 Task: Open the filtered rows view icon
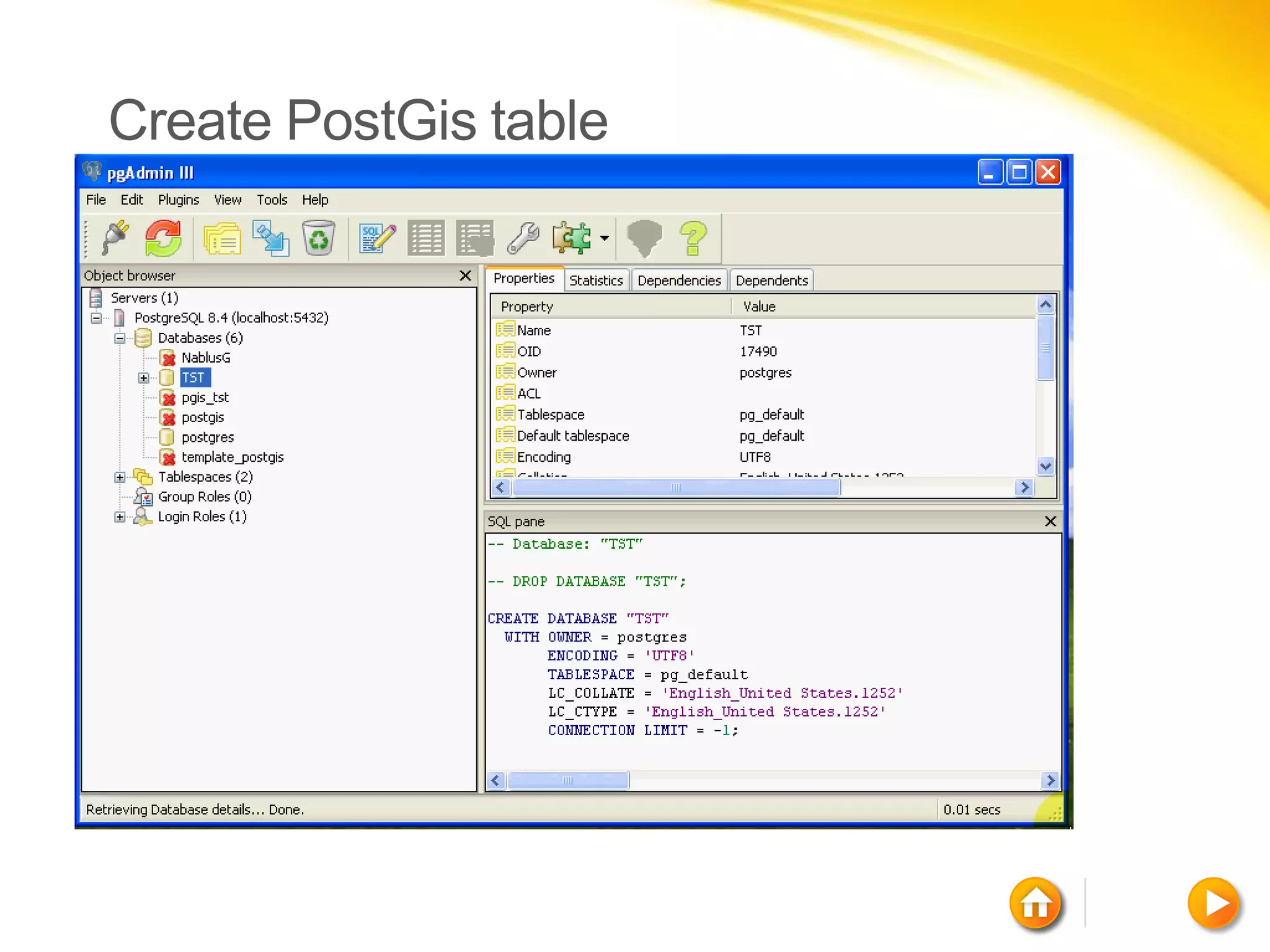(x=474, y=238)
